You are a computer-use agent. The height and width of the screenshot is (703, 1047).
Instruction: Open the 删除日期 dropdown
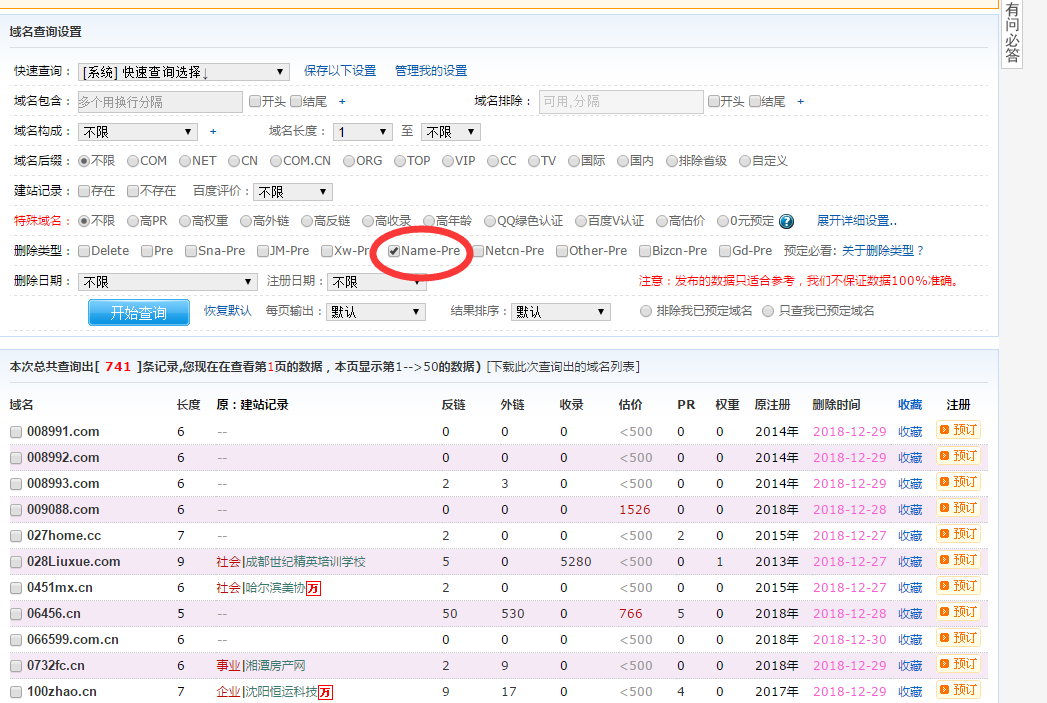167,282
